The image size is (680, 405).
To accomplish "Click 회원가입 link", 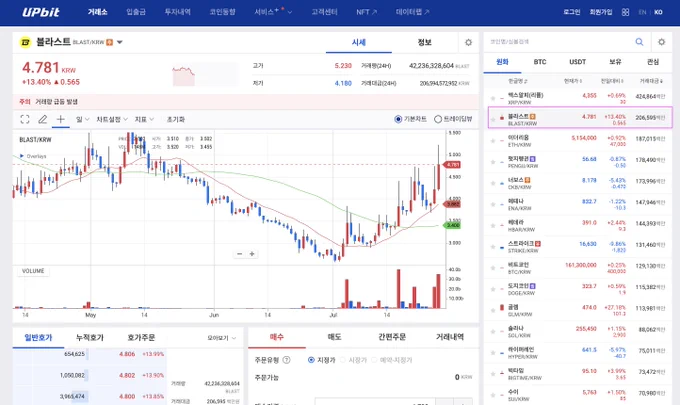I will click(601, 12).
